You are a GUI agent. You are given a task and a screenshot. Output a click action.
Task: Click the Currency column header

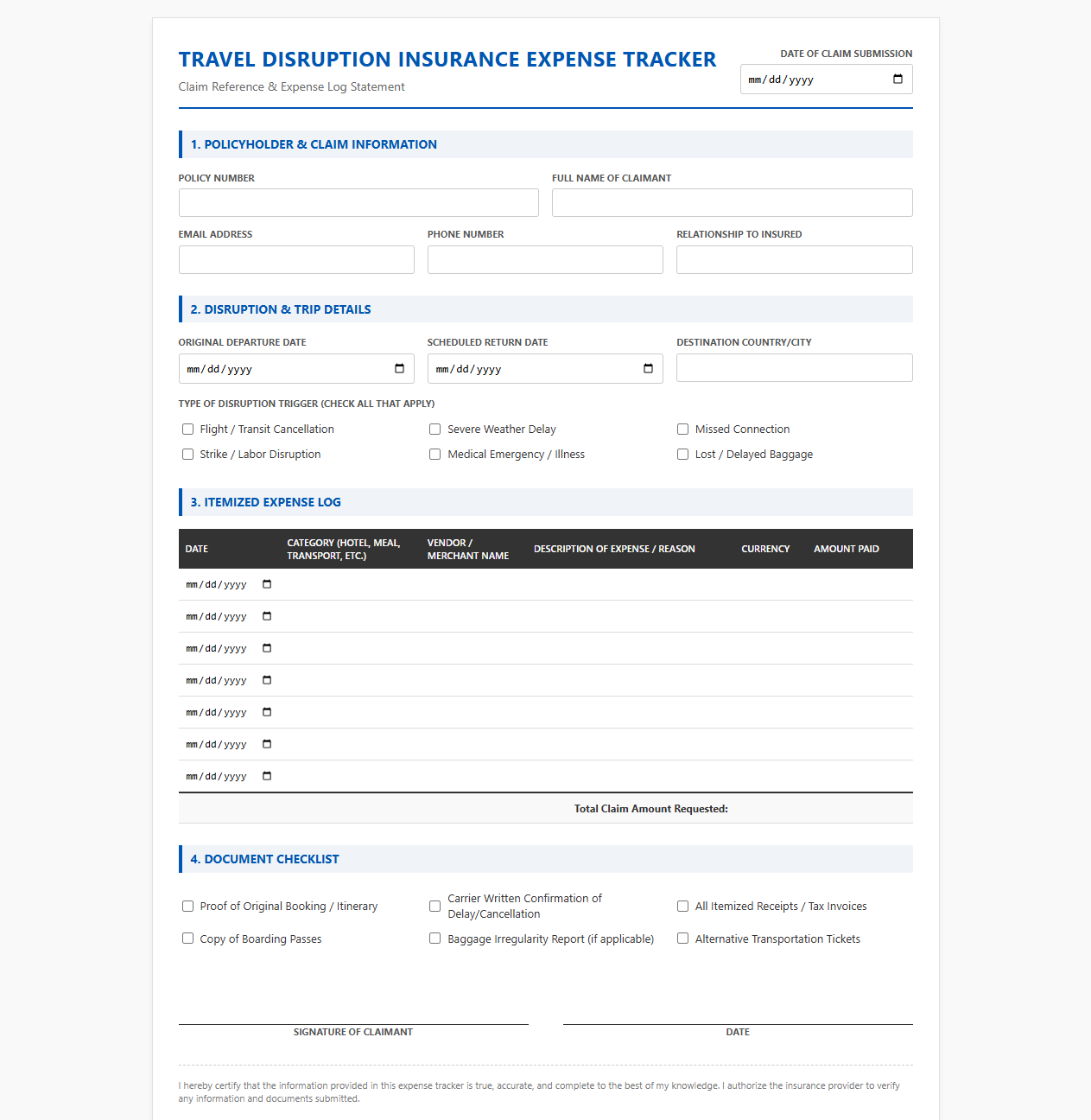point(765,549)
